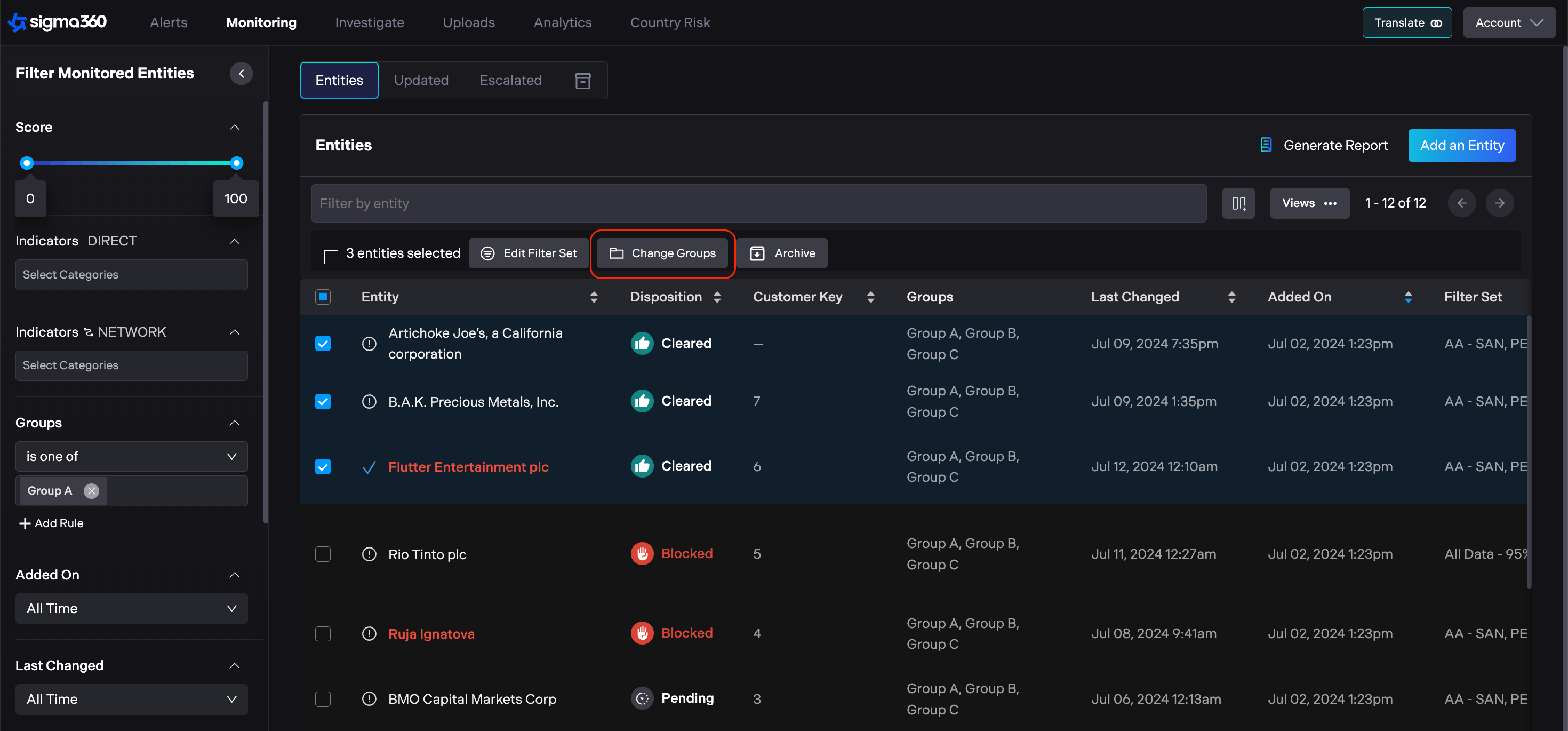This screenshot has width=1568, height=731.
Task: Select the Rio Tinto plc checkbox
Action: tap(323, 554)
